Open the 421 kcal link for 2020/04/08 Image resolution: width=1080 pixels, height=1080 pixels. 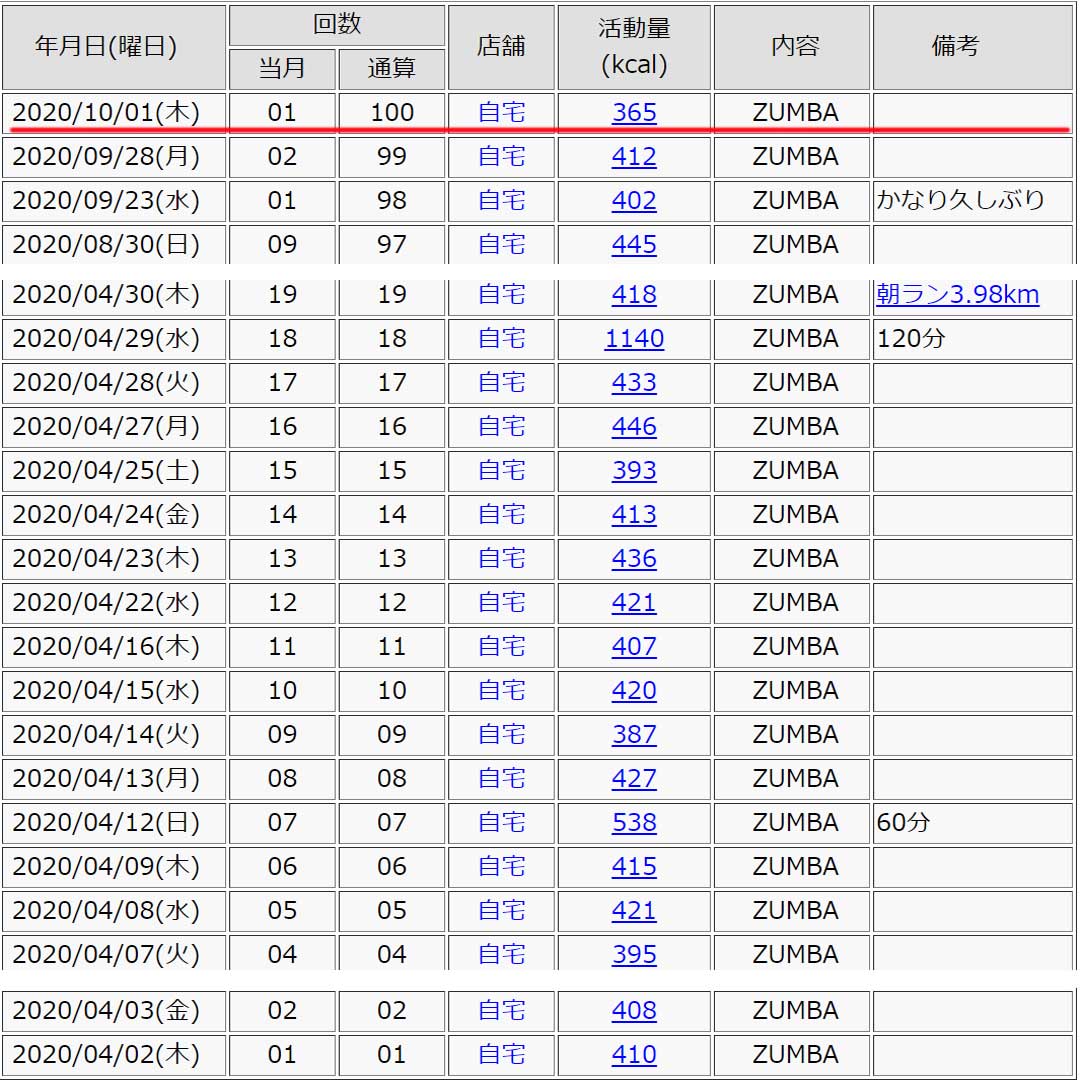pos(634,911)
